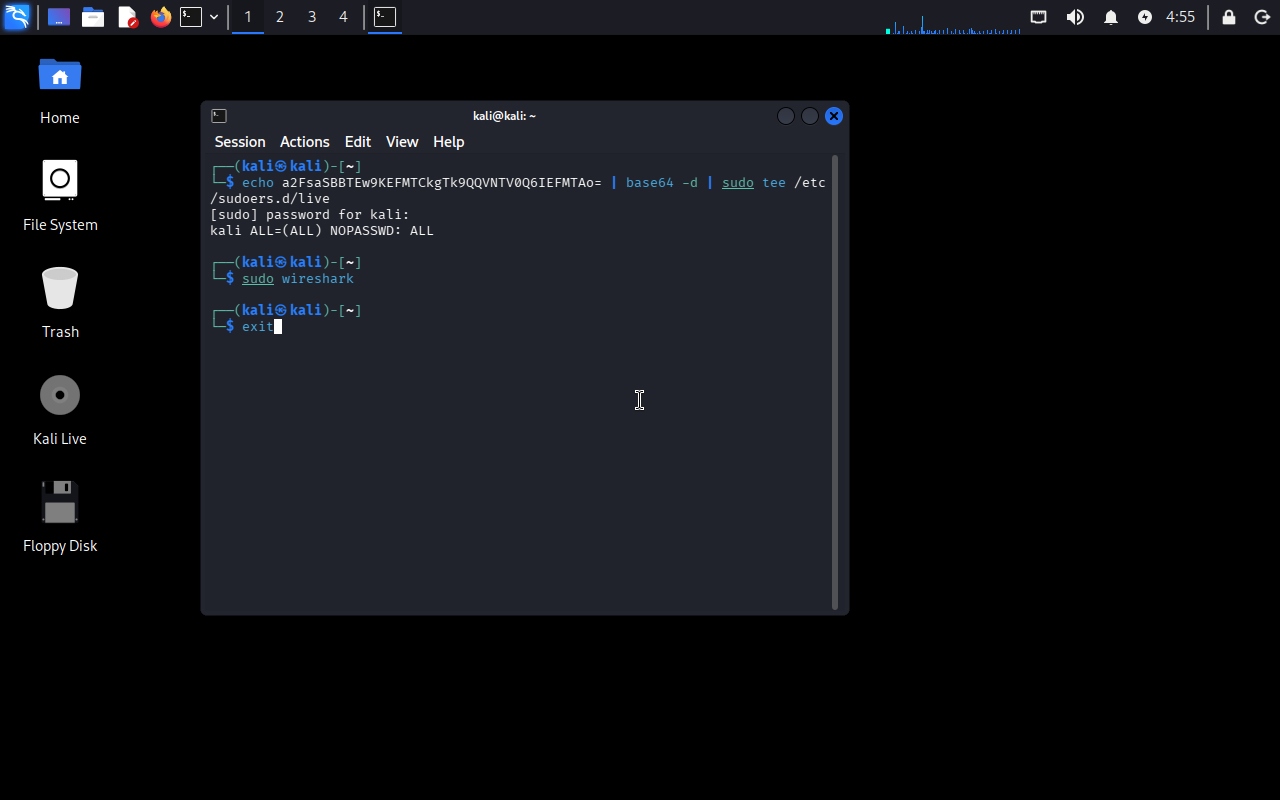
Task: Click the show desktop panel icon
Action: click(x=59, y=17)
